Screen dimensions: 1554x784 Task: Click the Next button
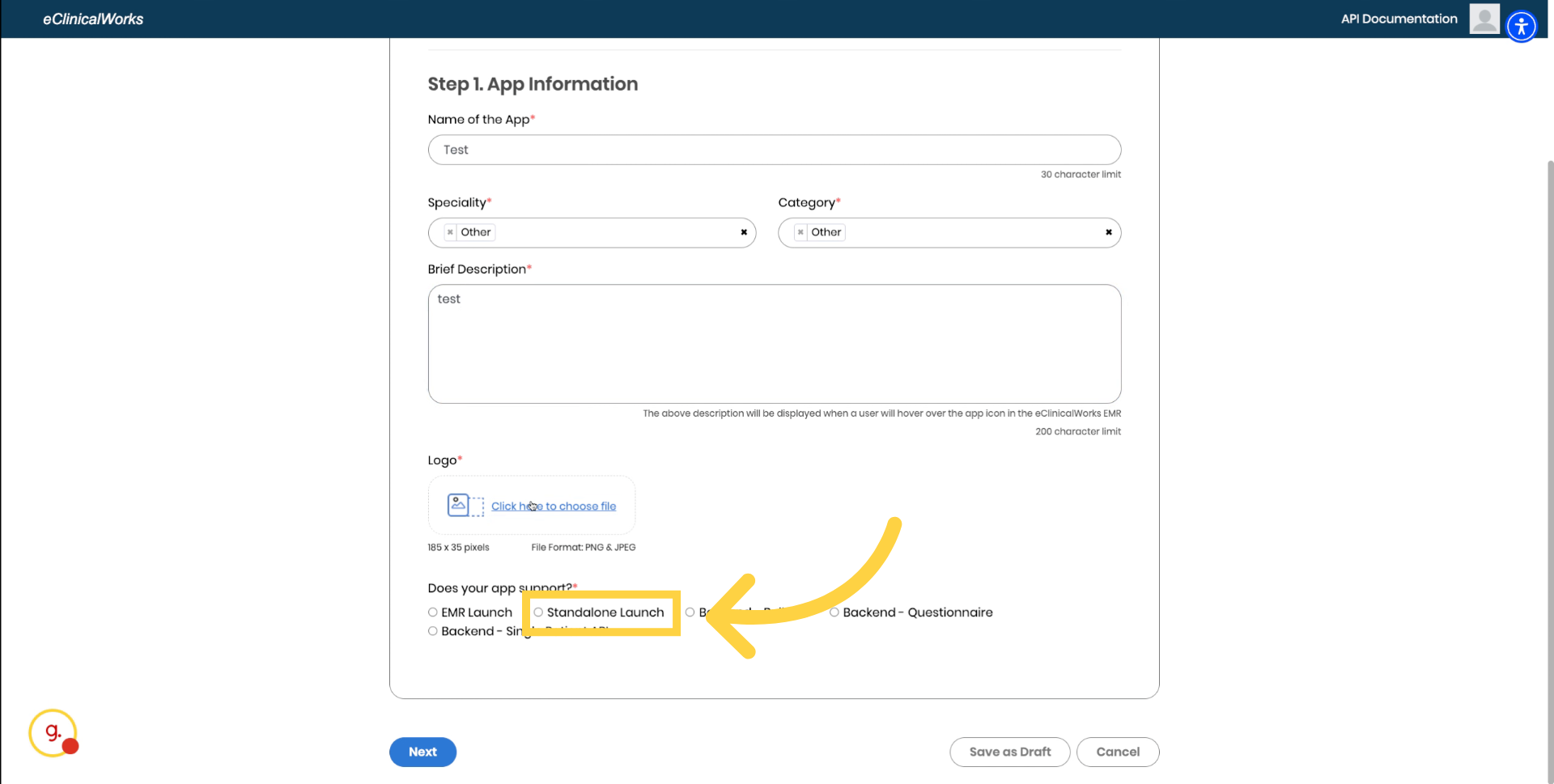[x=422, y=752]
